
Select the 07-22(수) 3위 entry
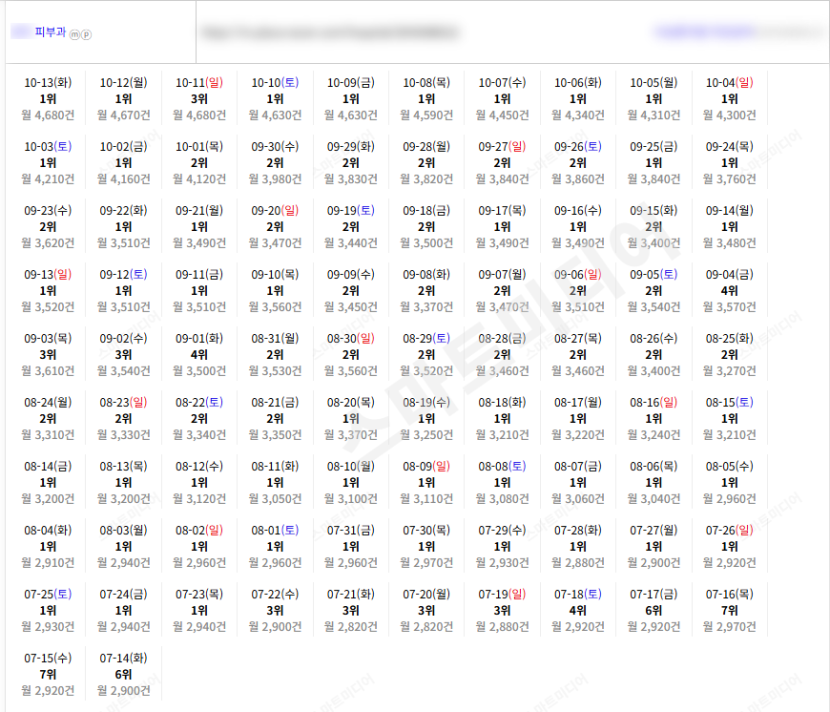(x=275, y=610)
